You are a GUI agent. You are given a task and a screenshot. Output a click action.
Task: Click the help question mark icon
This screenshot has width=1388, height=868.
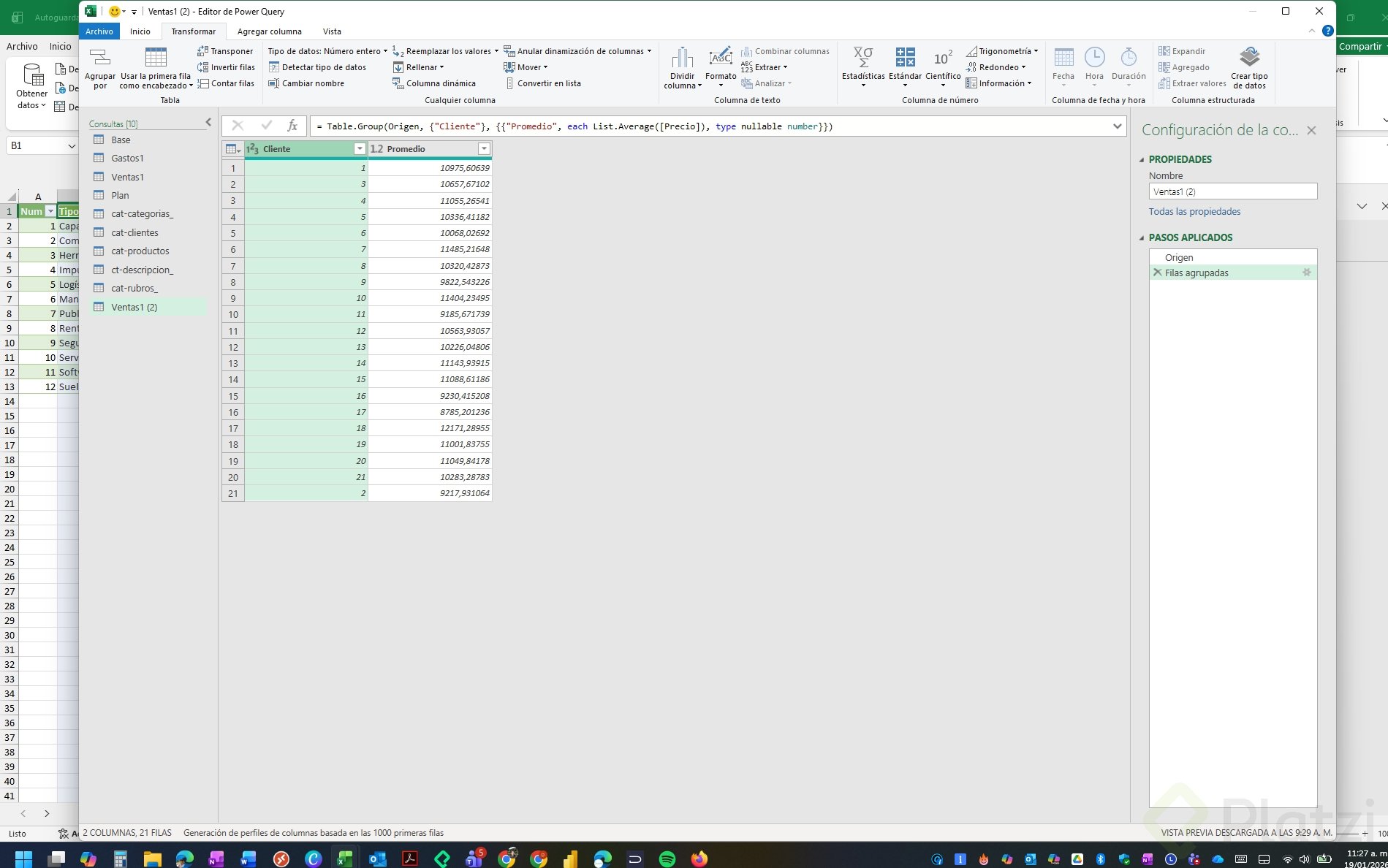click(x=1328, y=31)
